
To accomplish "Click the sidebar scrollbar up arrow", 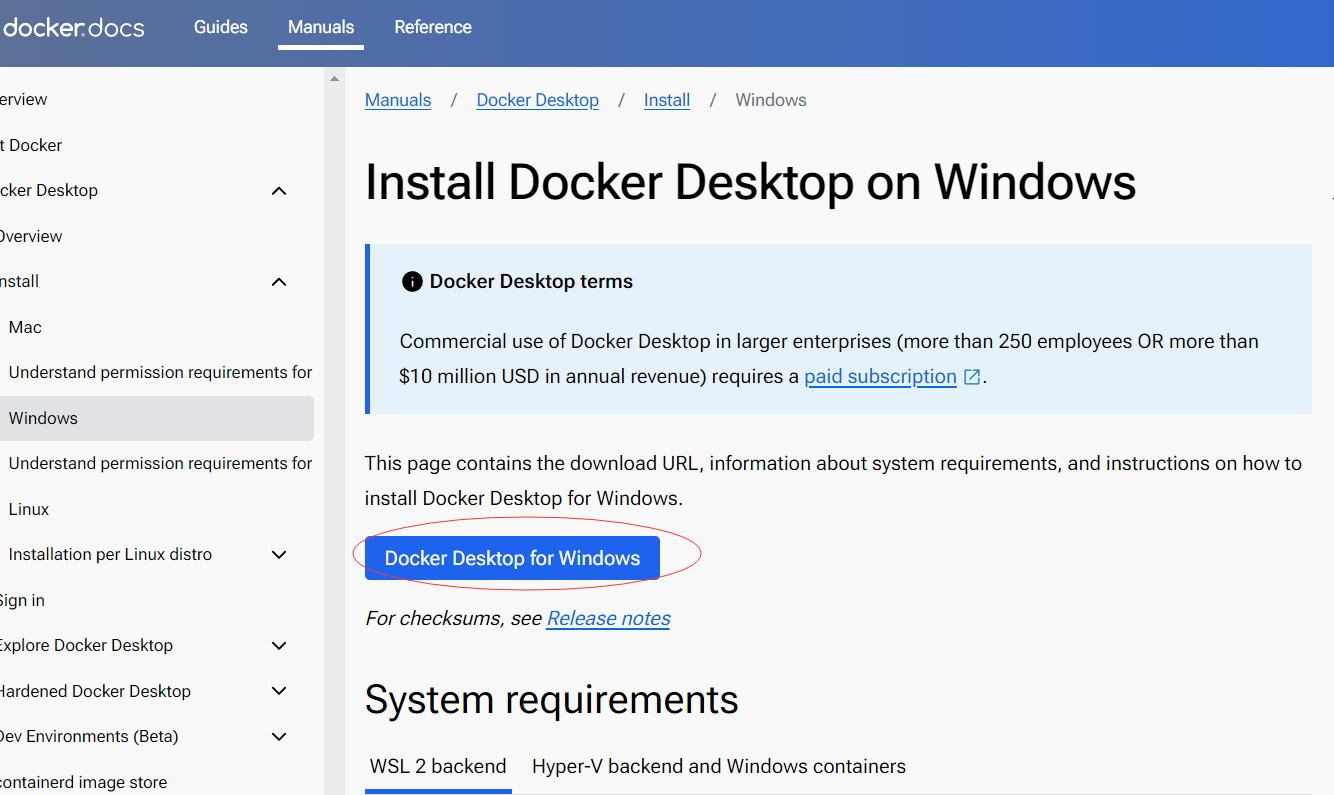I will coord(334,79).
